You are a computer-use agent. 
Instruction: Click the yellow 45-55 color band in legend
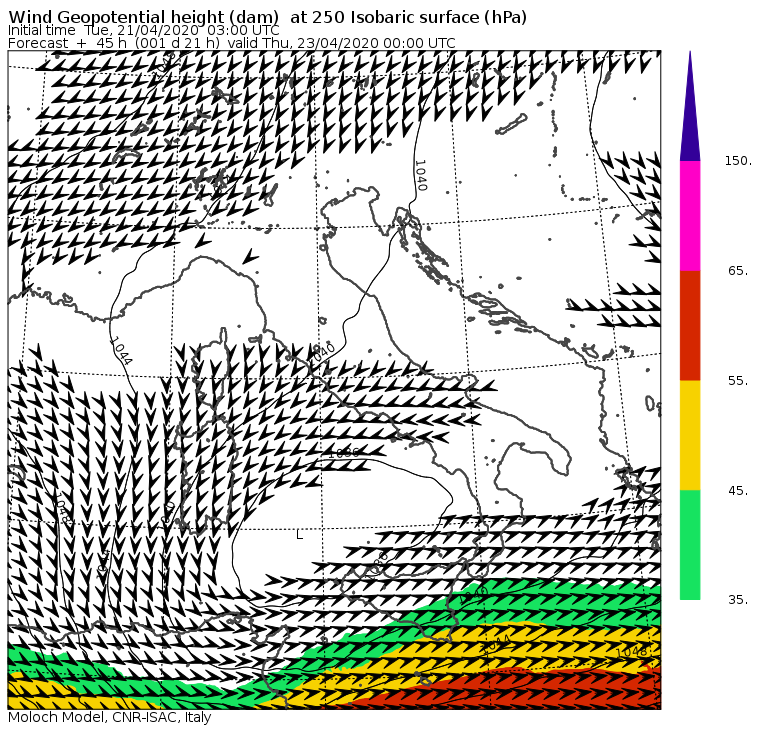[x=690, y=435]
